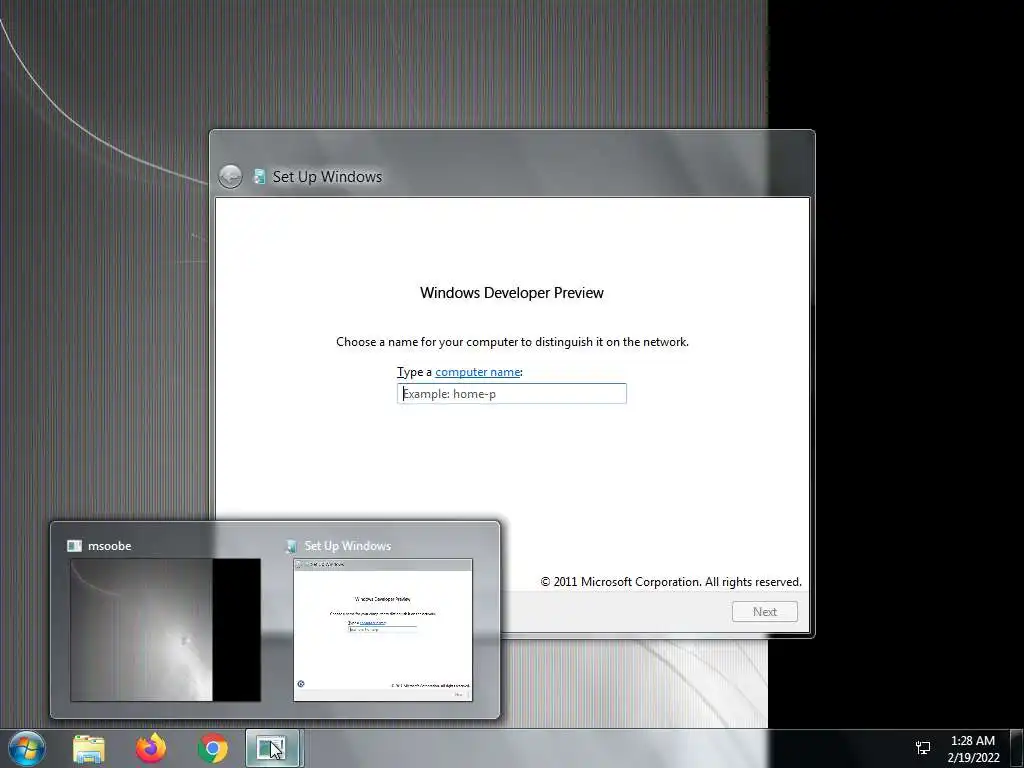Viewport: 1024px width, 768px height.
Task: Select the msoobe window thumbnail preview
Action: pos(165,630)
